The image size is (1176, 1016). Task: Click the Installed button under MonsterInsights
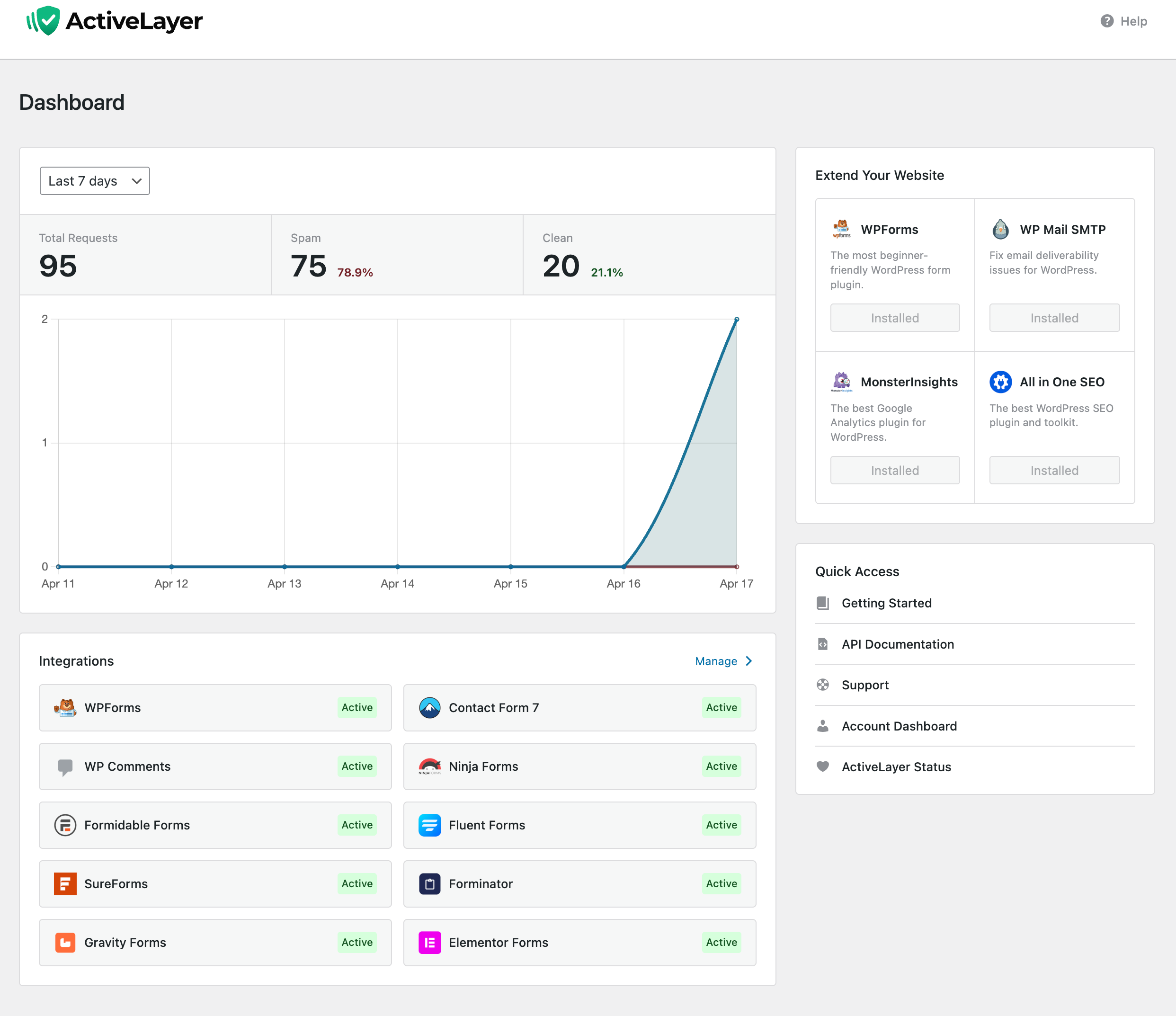[894, 471]
